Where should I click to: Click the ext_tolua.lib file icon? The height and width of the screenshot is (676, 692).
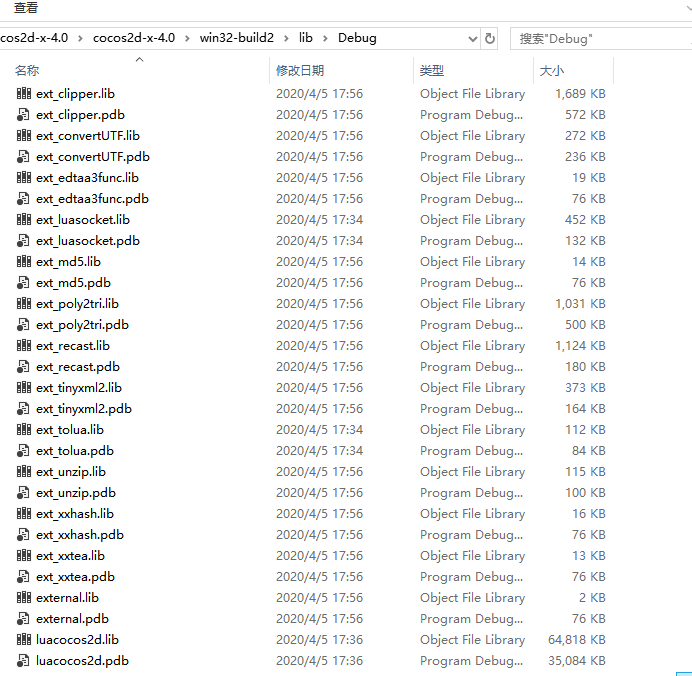(23, 429)
